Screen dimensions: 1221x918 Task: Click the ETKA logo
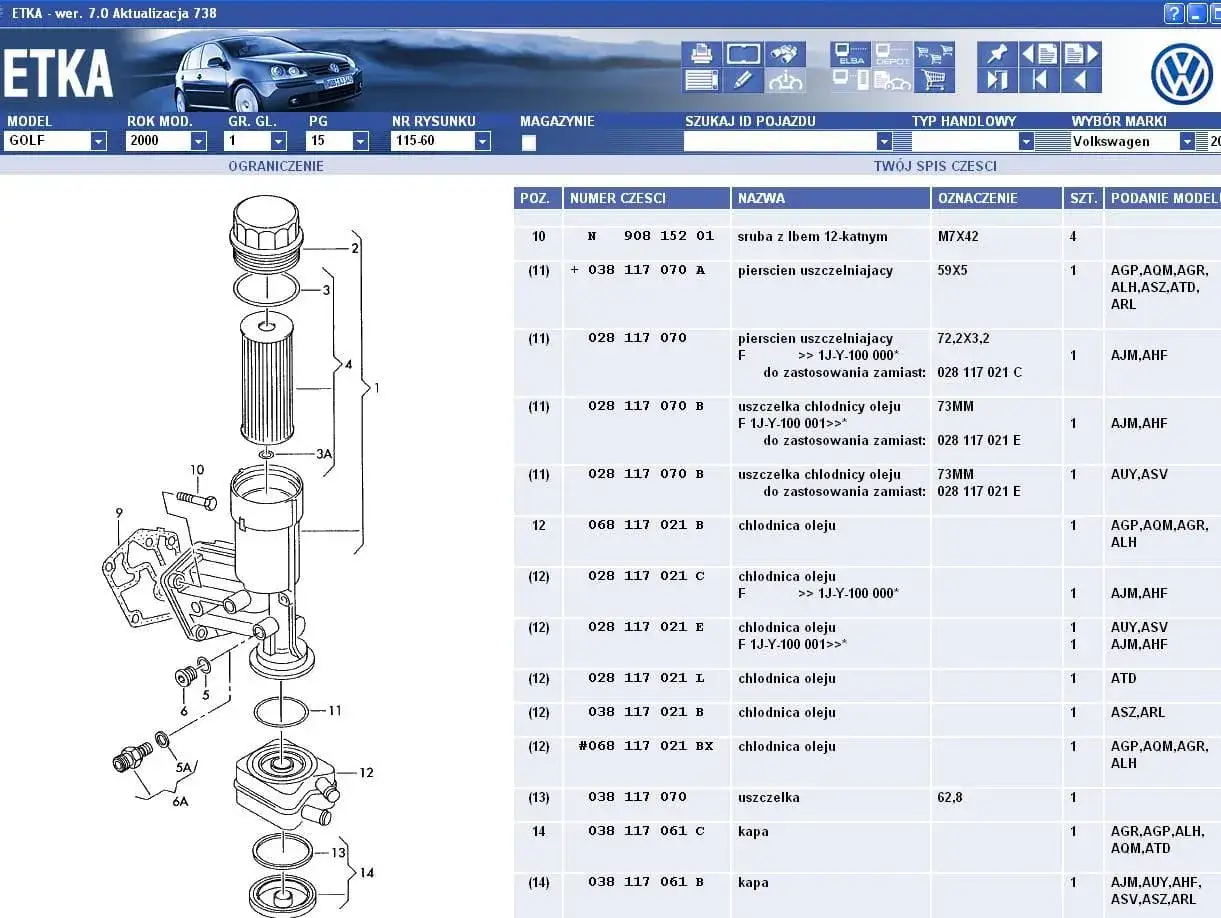[x=58, y=73]
